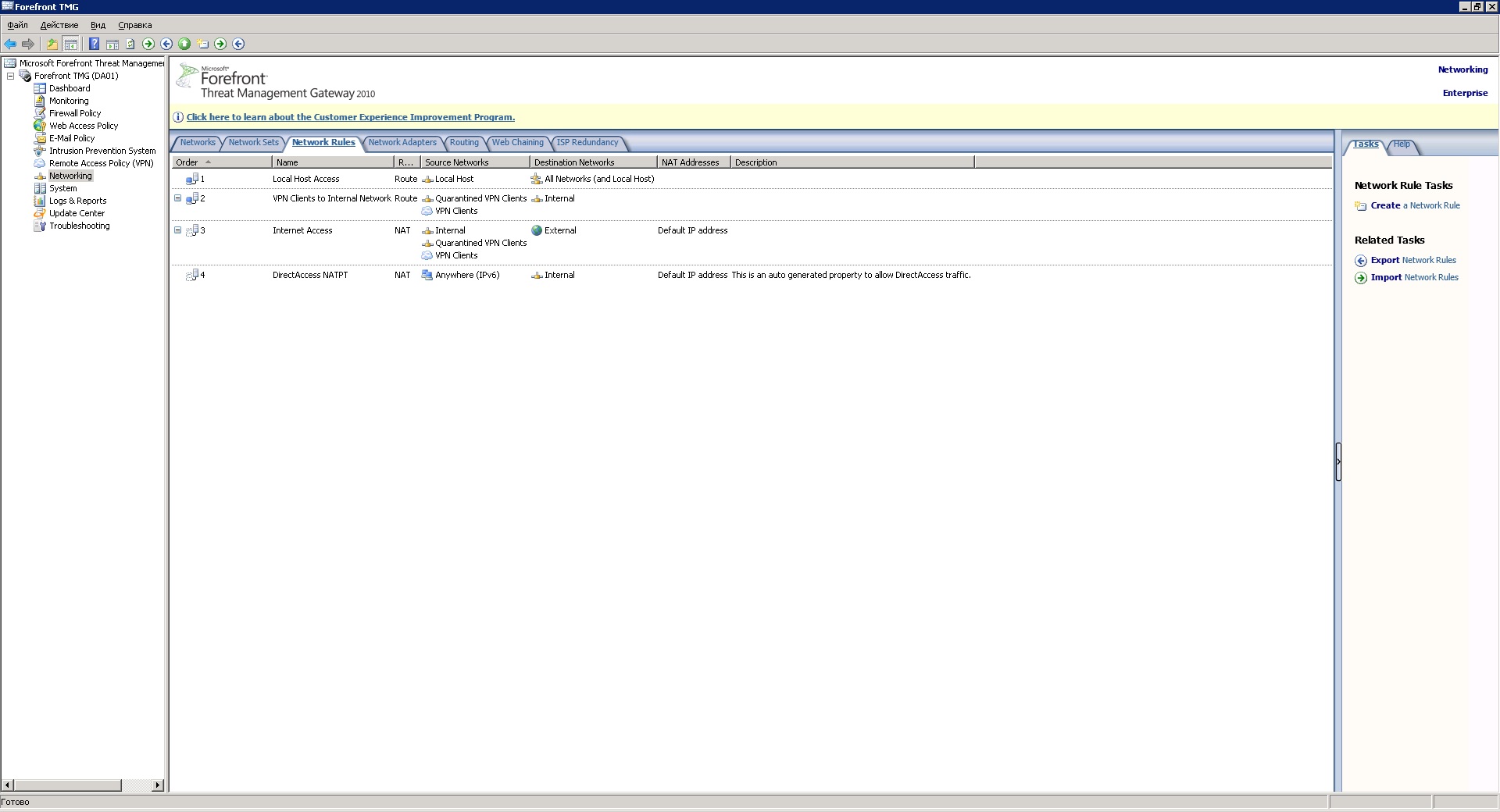This screenshot has width=1500, height=812.
Task: Switch to the Network Adapters tab
Action: tap(402, 143)
